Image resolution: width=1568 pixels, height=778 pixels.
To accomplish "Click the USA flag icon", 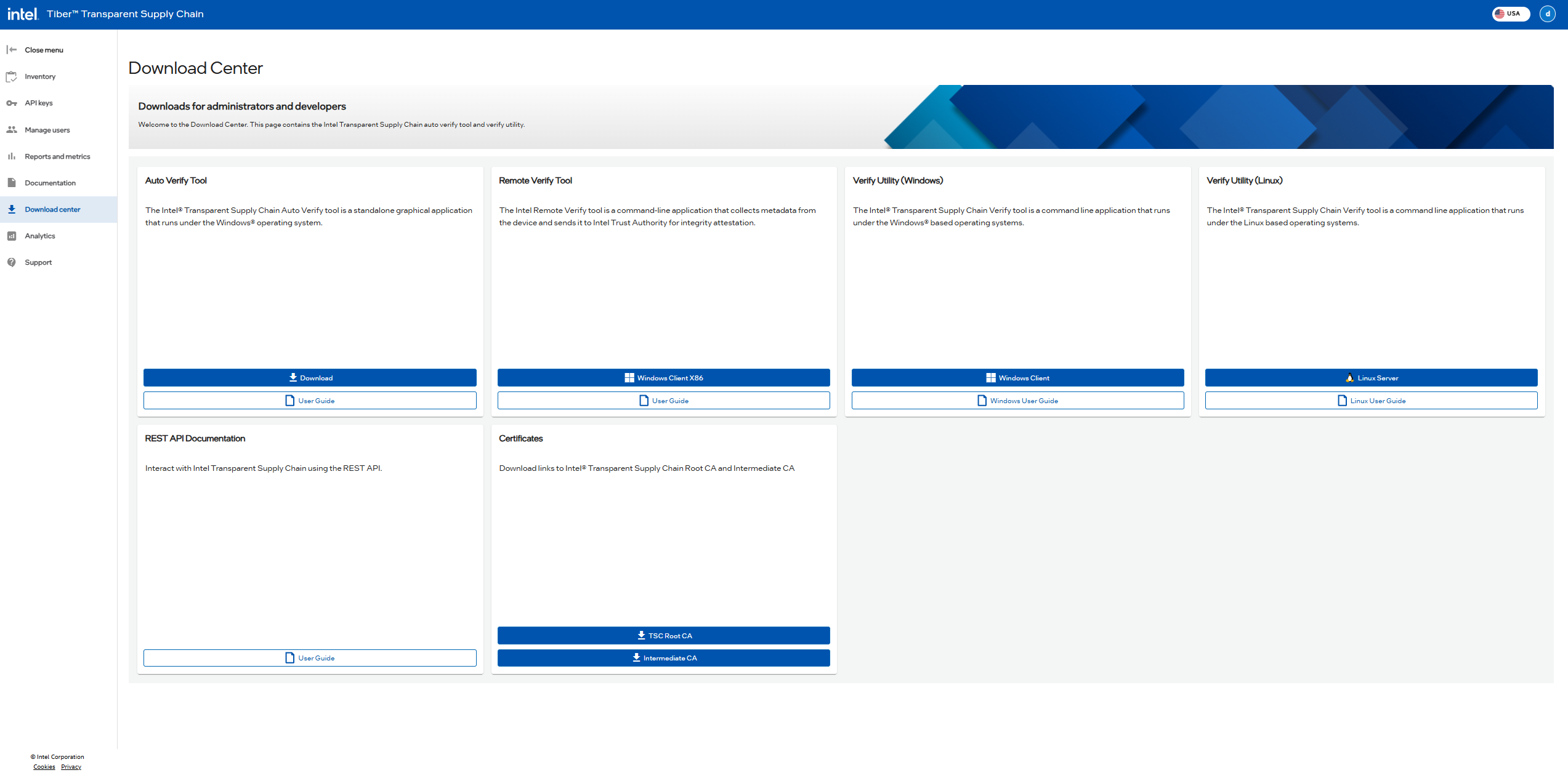I will (1500, 14).
